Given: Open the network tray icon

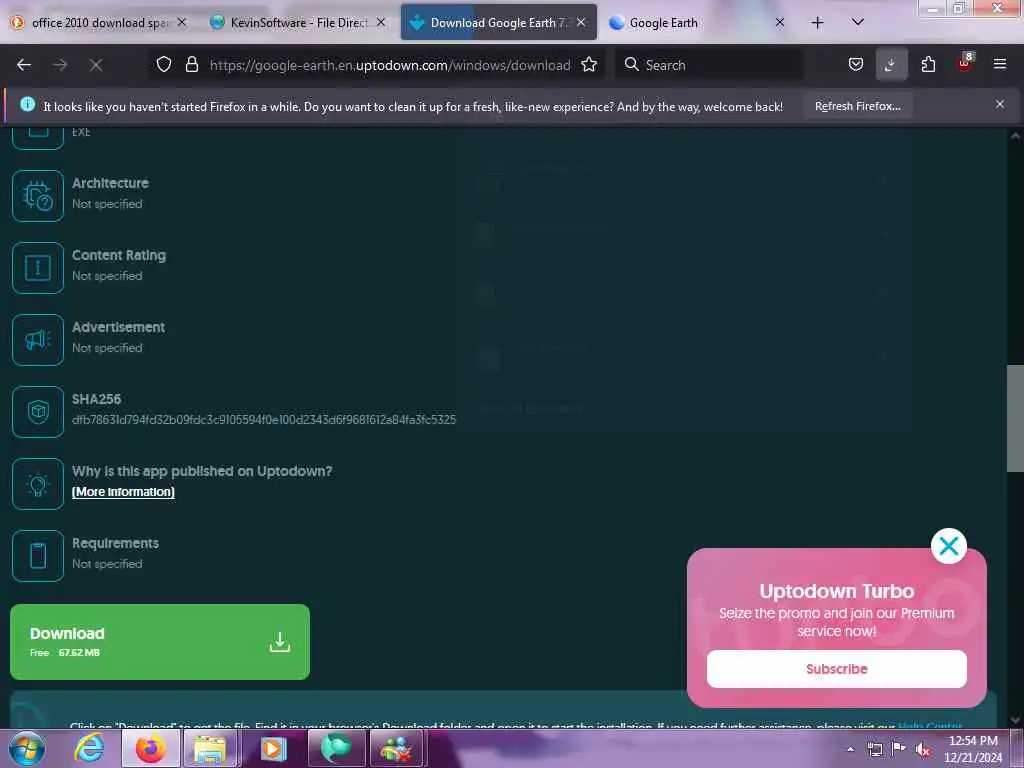Looking at the screenshot, I should [x=874, y=749].
